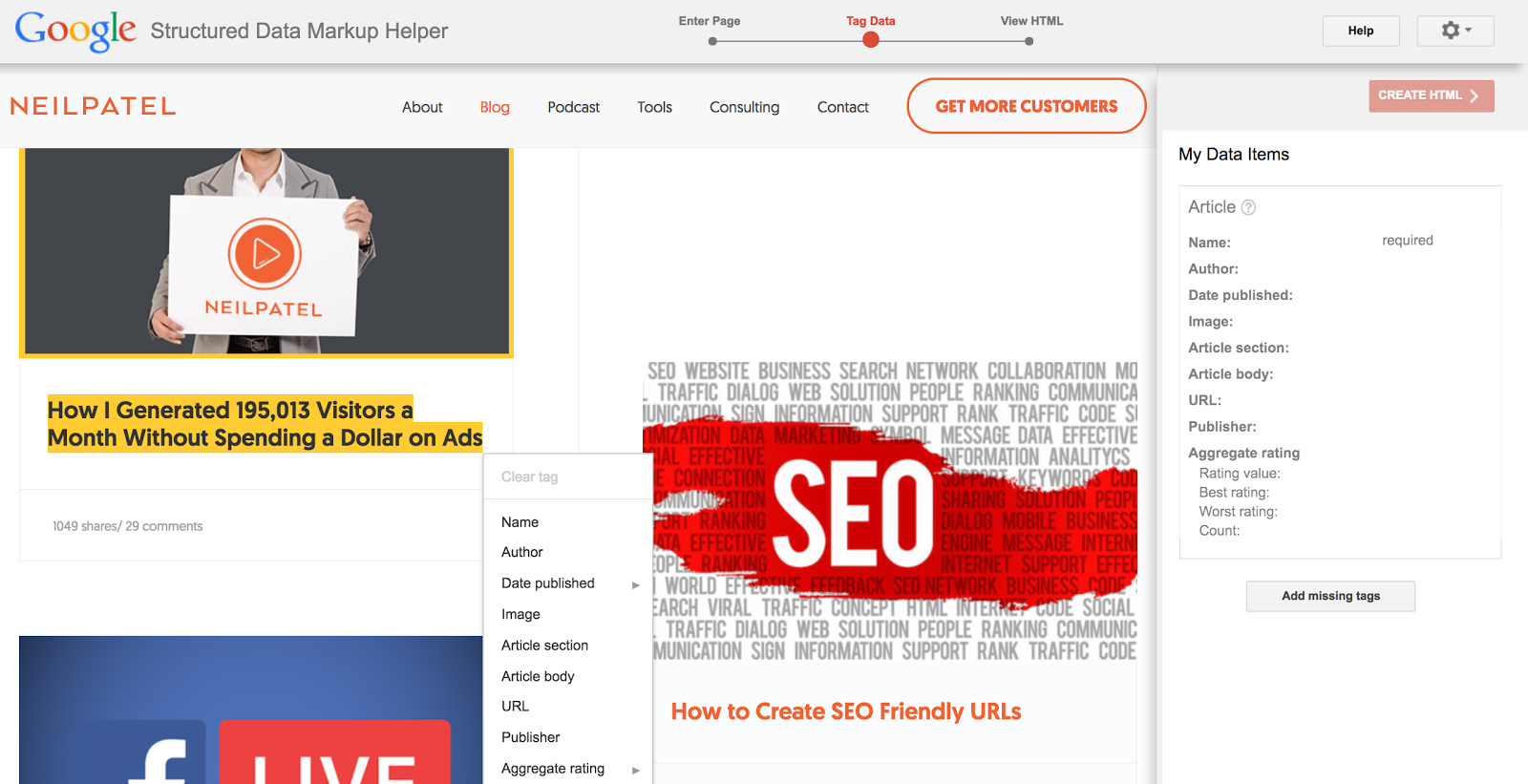Click the Article help question icon
This screenshot has width=1528, height=784.
[x=1248, y=207]
